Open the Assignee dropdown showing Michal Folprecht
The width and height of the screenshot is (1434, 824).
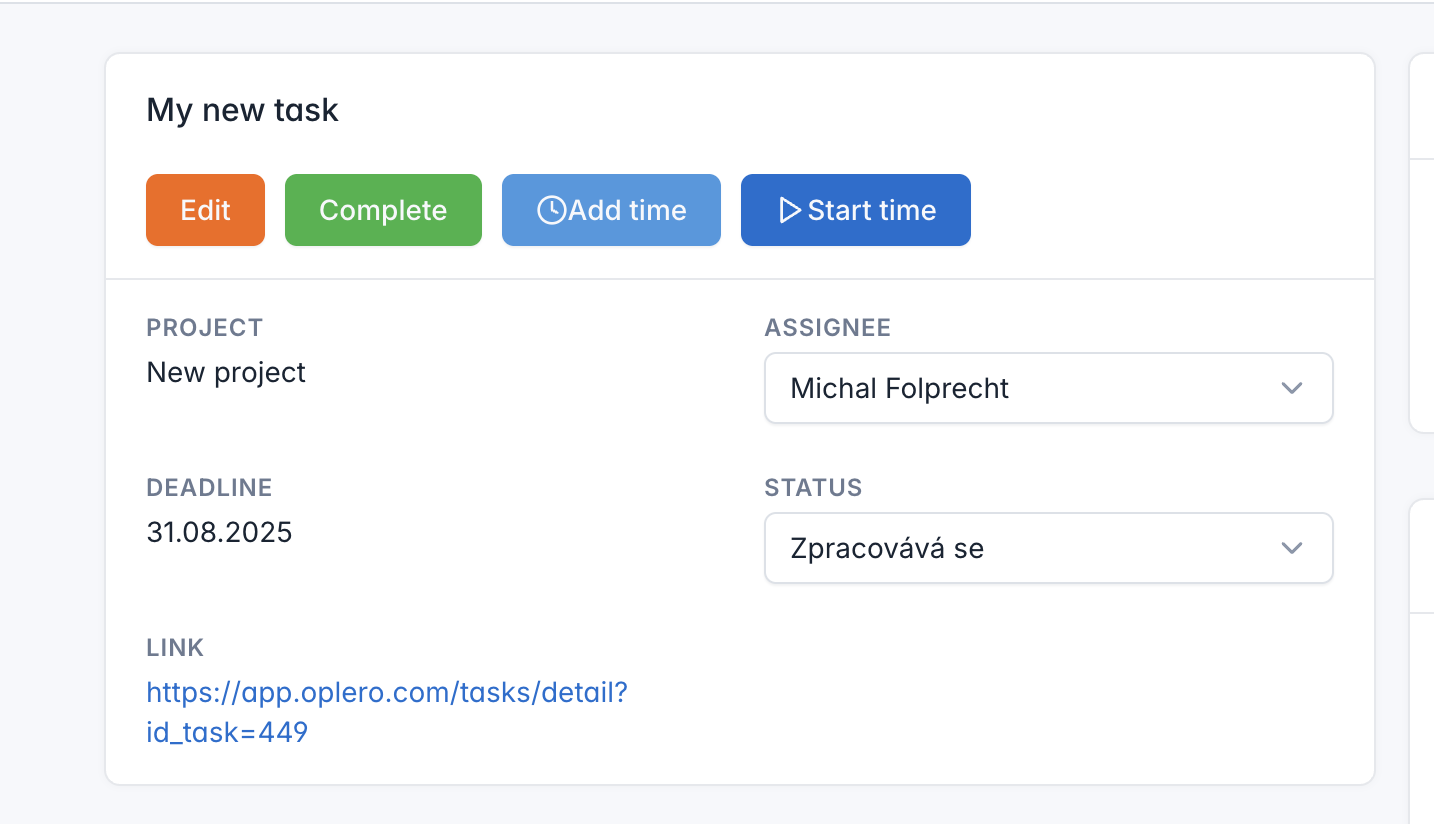(x=1048, y=388)
